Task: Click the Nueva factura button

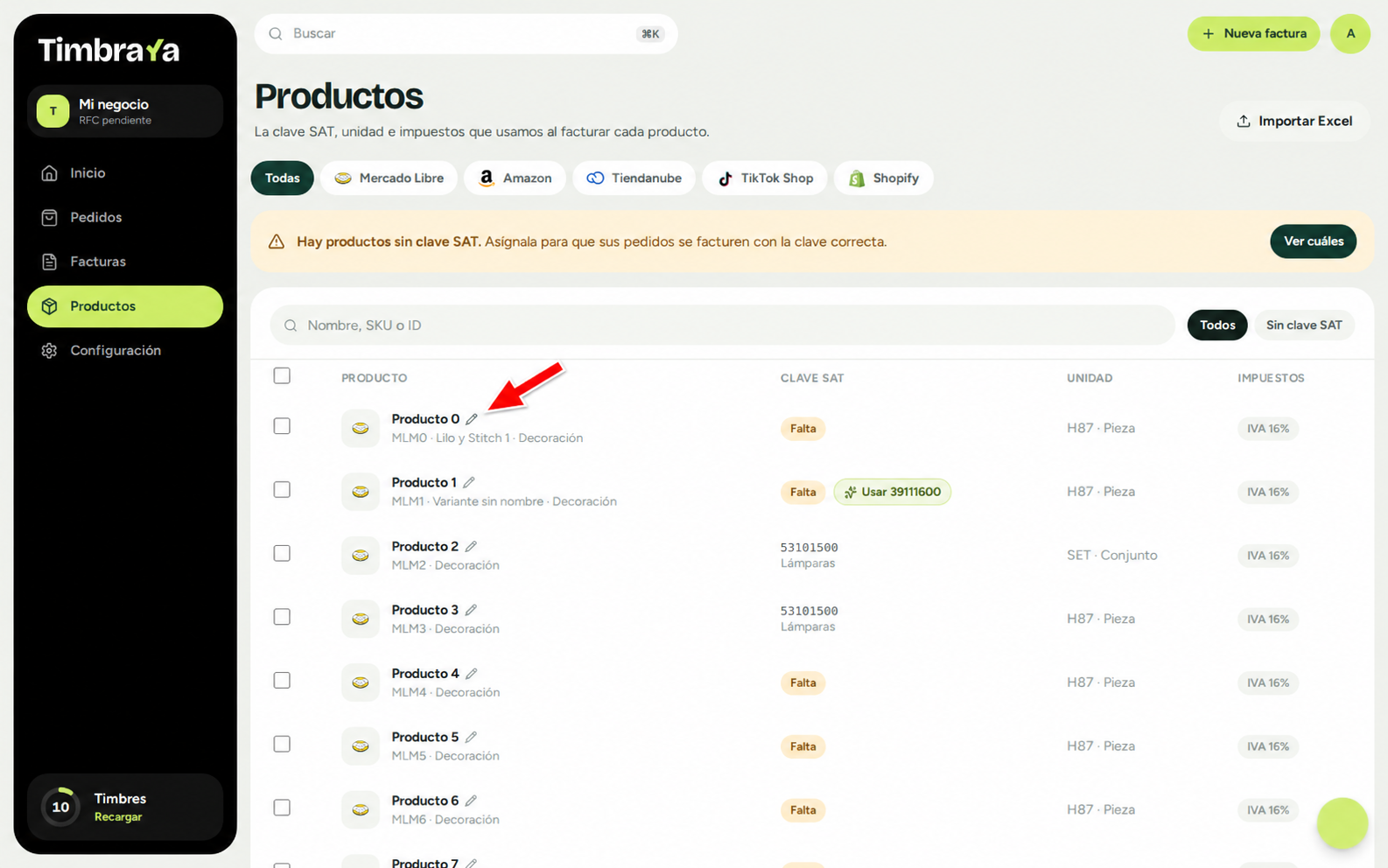Action: coord(1253,33)
